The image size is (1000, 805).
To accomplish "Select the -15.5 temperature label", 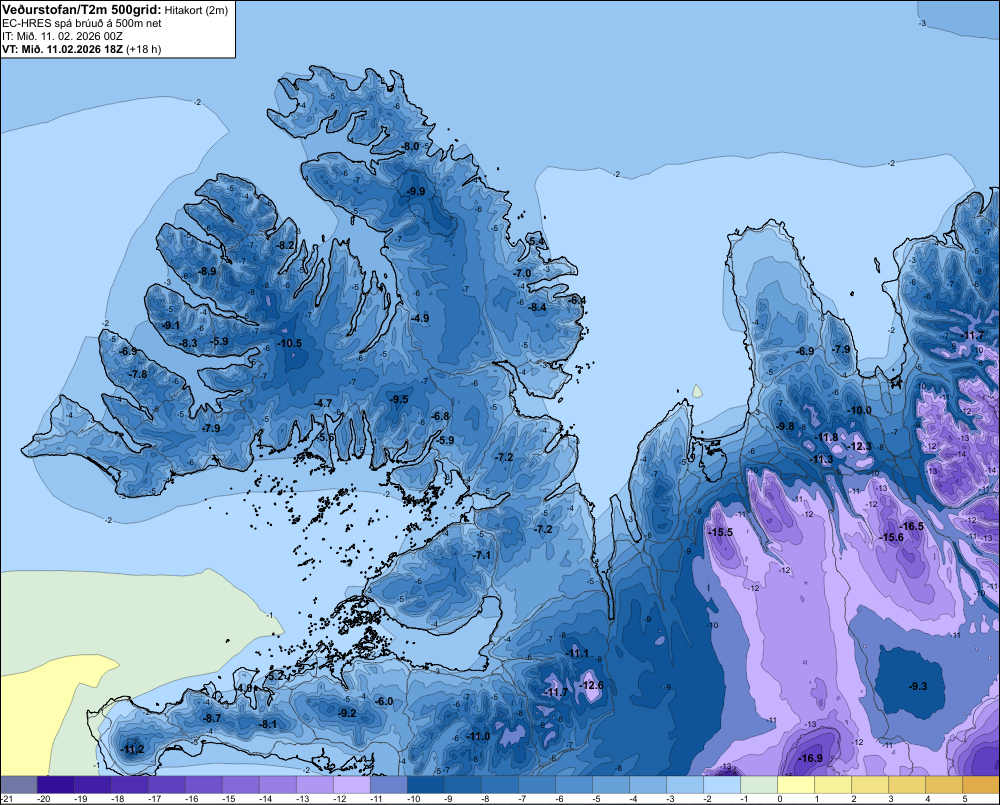I will (721, 532).
